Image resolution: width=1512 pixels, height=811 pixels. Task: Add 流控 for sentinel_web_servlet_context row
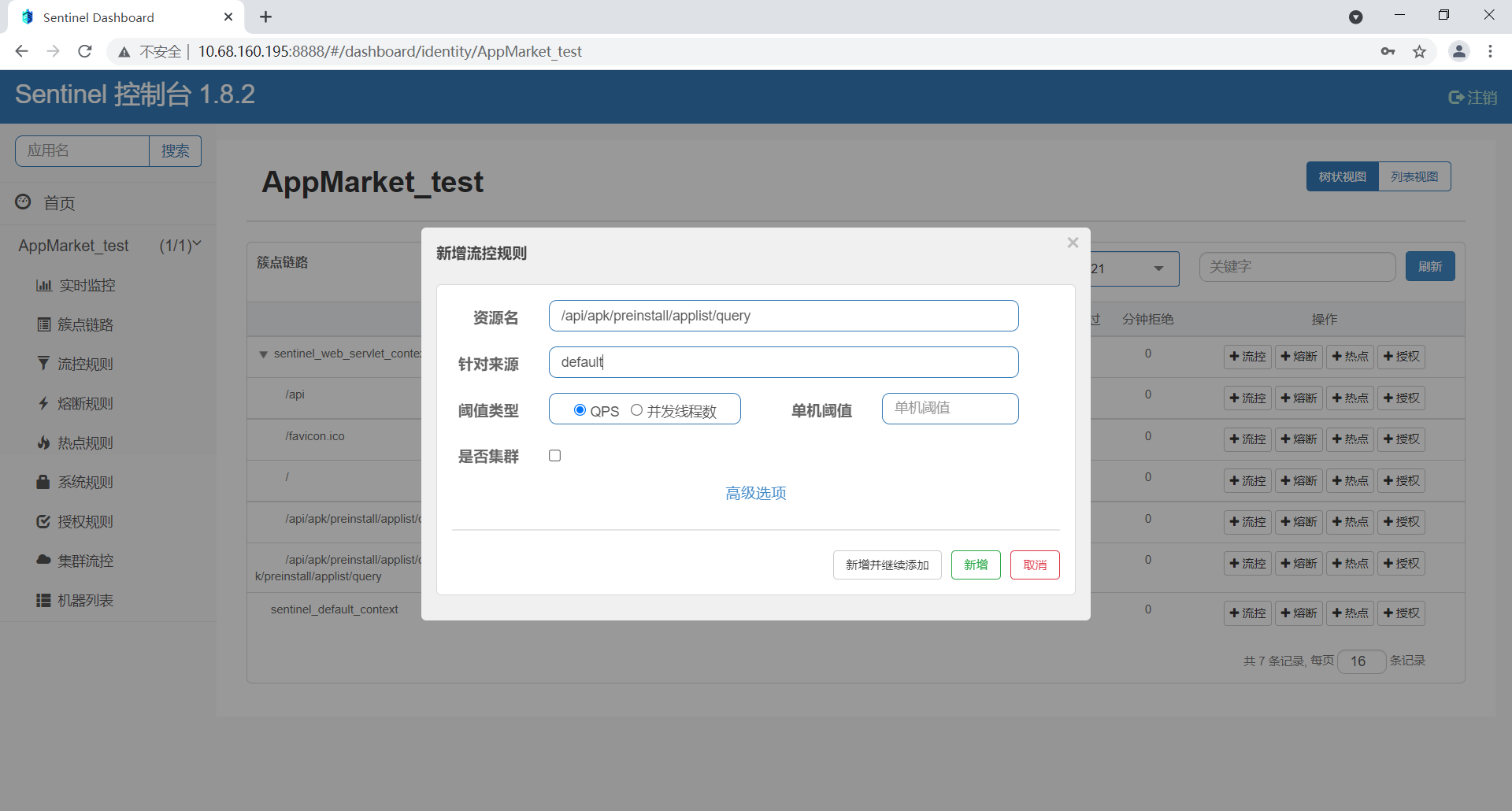click(1247, 357)
